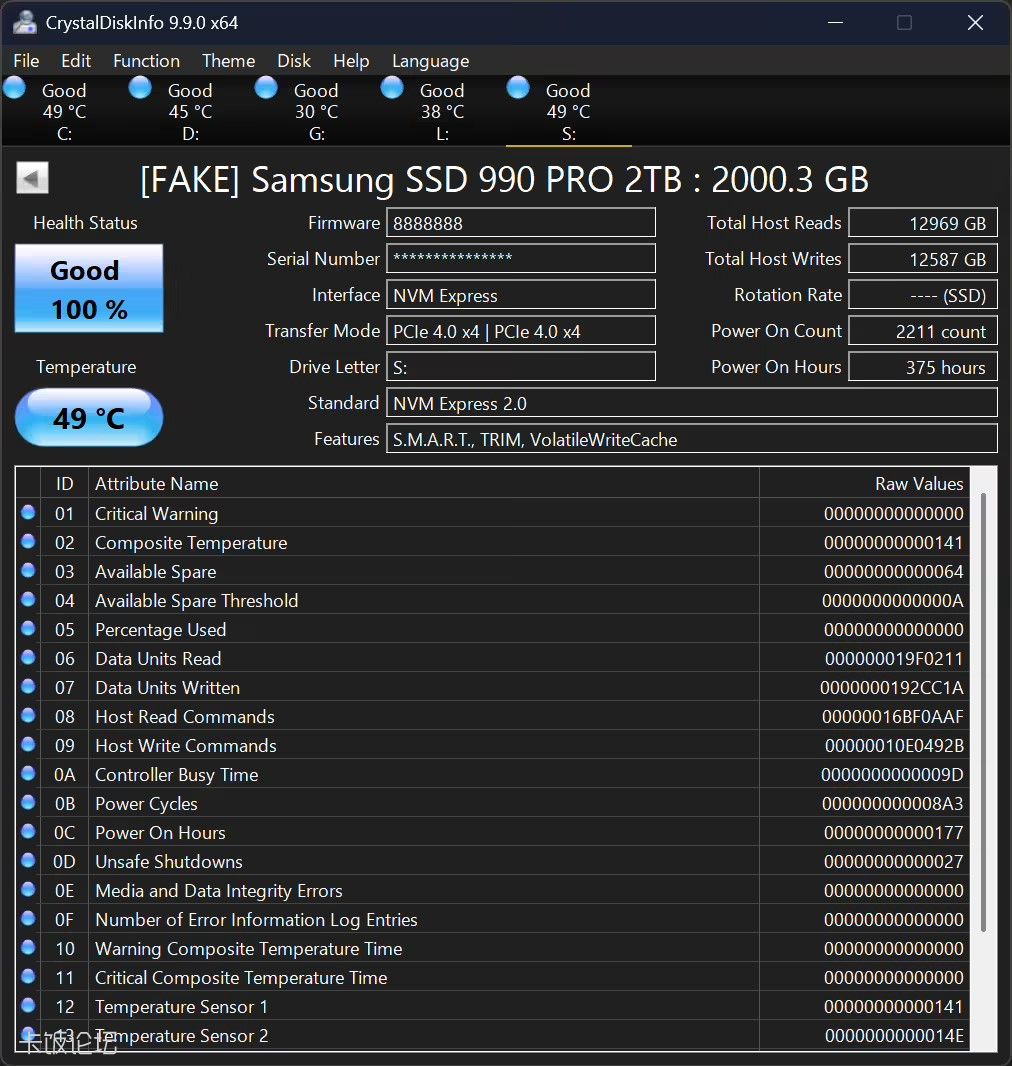
Task: Select the D: drive status orb
Action: tap(140, 88)
